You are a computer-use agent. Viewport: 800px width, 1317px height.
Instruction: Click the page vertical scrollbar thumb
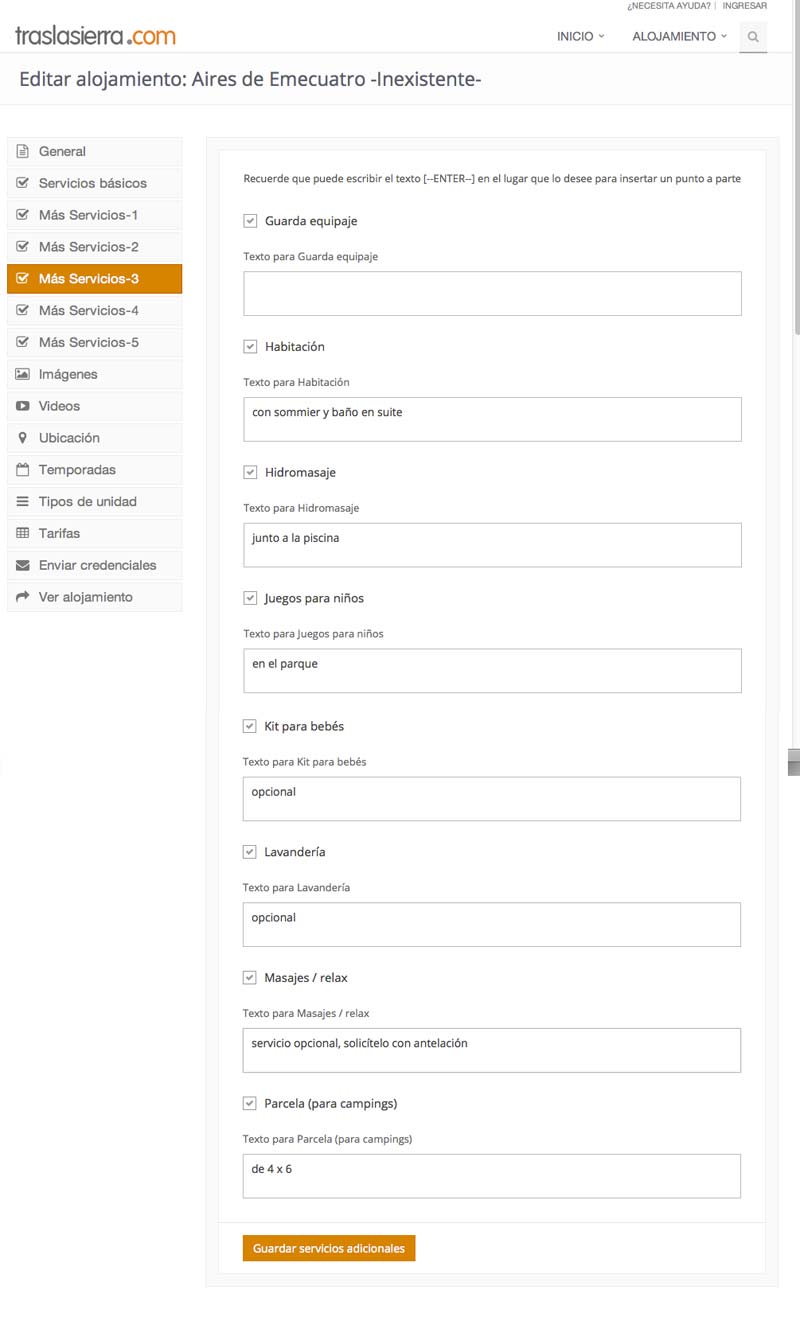point(795,170)
